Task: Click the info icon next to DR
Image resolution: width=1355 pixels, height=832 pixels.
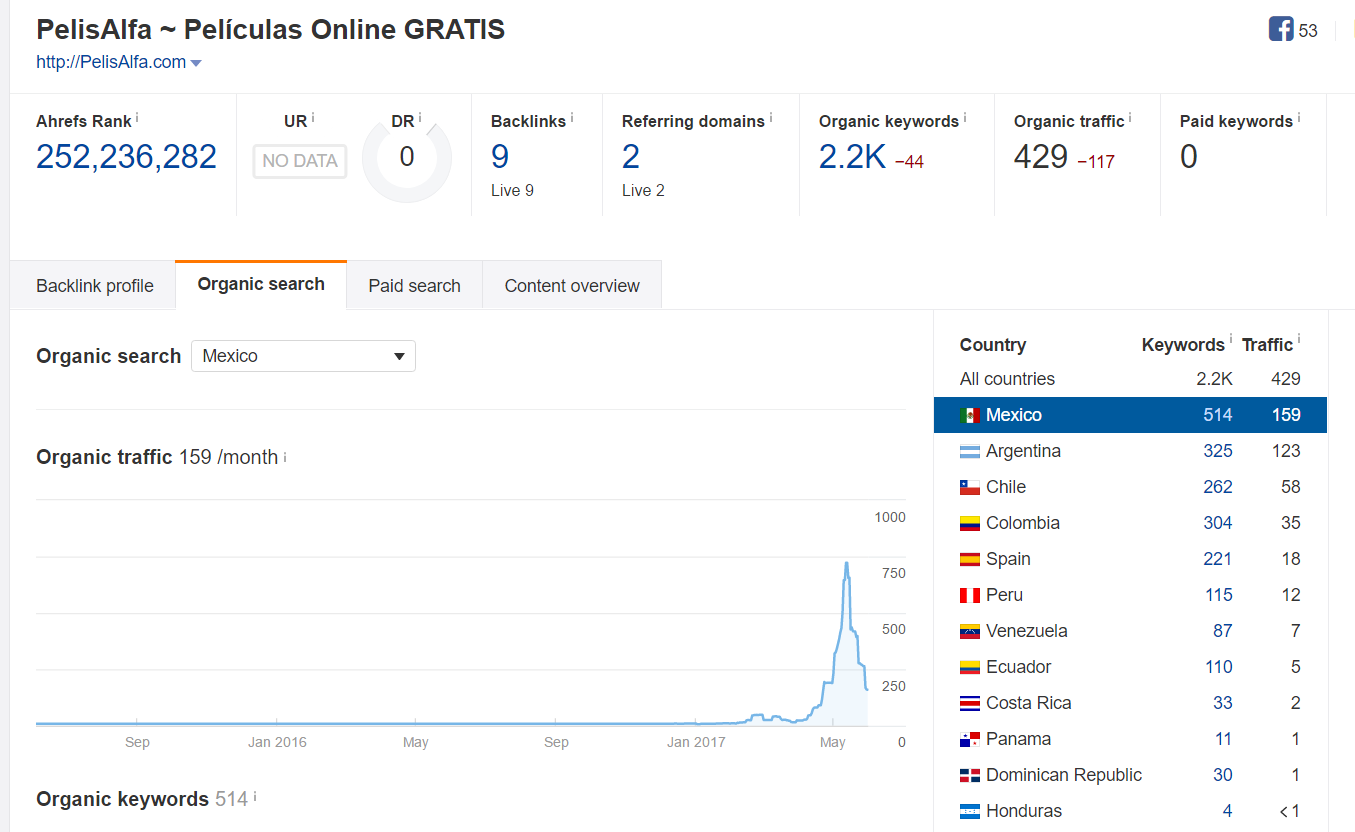Action: pyautogui.click(x=420, y=118)
